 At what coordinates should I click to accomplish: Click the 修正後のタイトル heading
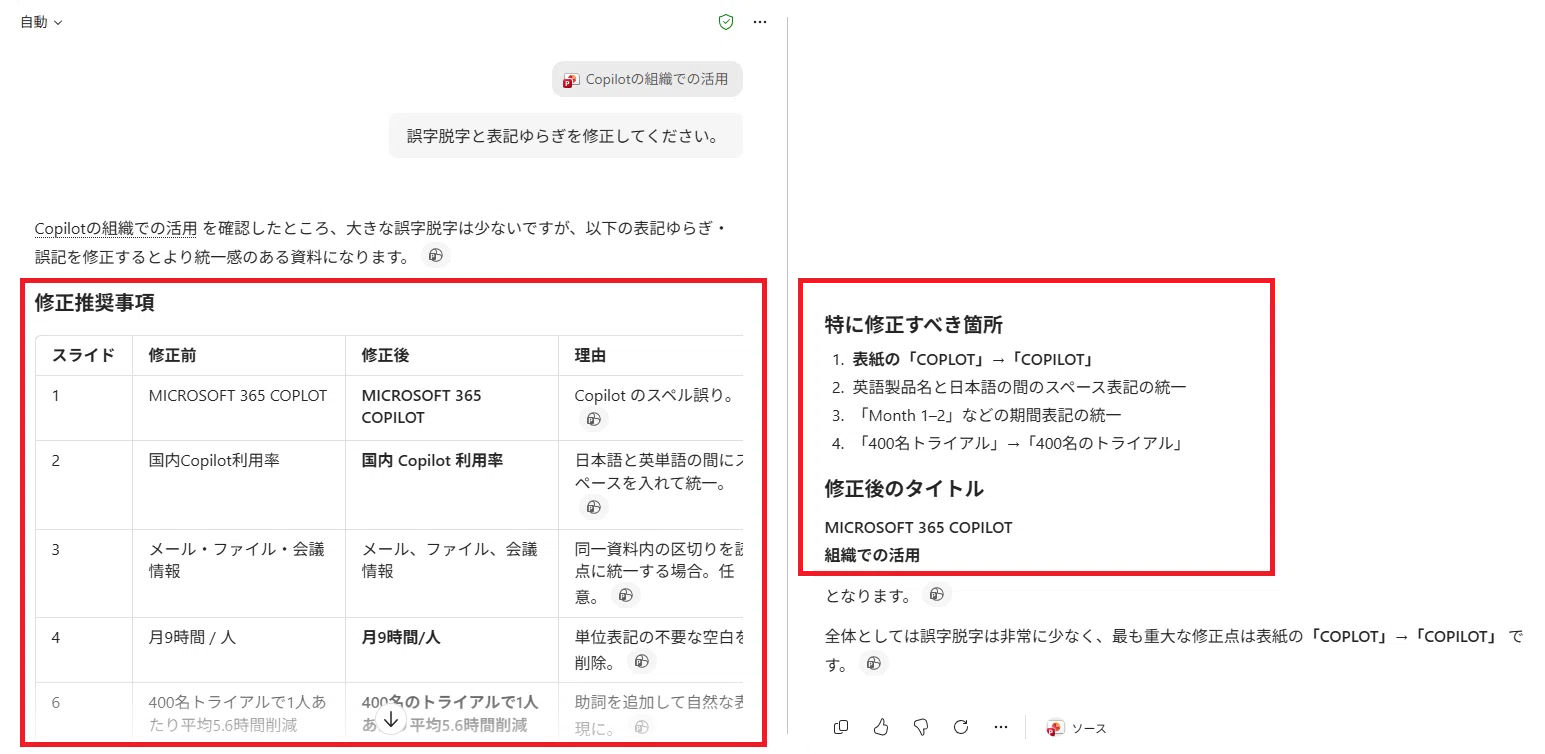pyautogui.click(x=904, y=489)
